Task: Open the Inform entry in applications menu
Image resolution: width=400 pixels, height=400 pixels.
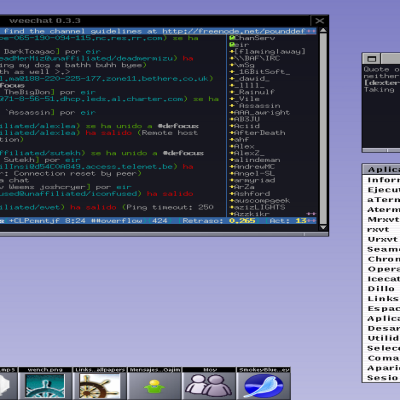Action: [x=382, y=180]
